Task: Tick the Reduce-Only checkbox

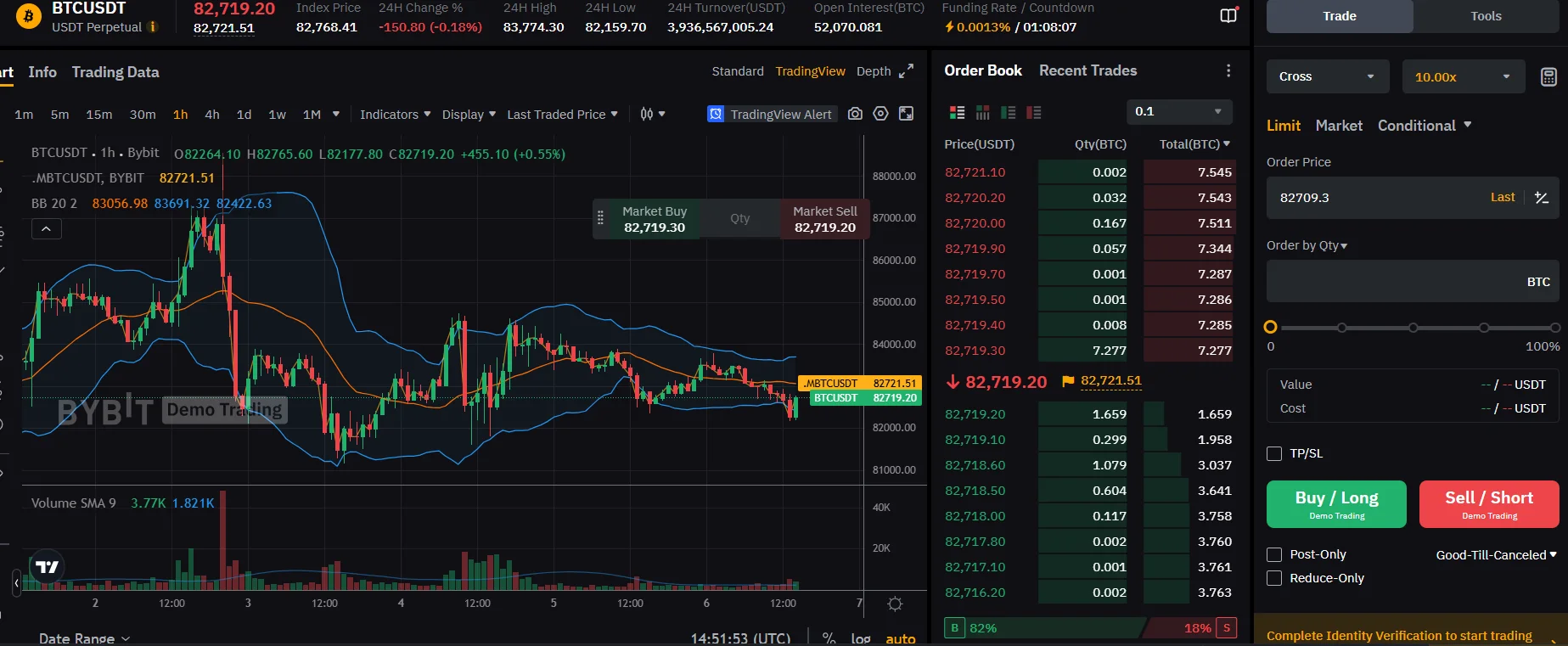Action: coord(1274,578)
